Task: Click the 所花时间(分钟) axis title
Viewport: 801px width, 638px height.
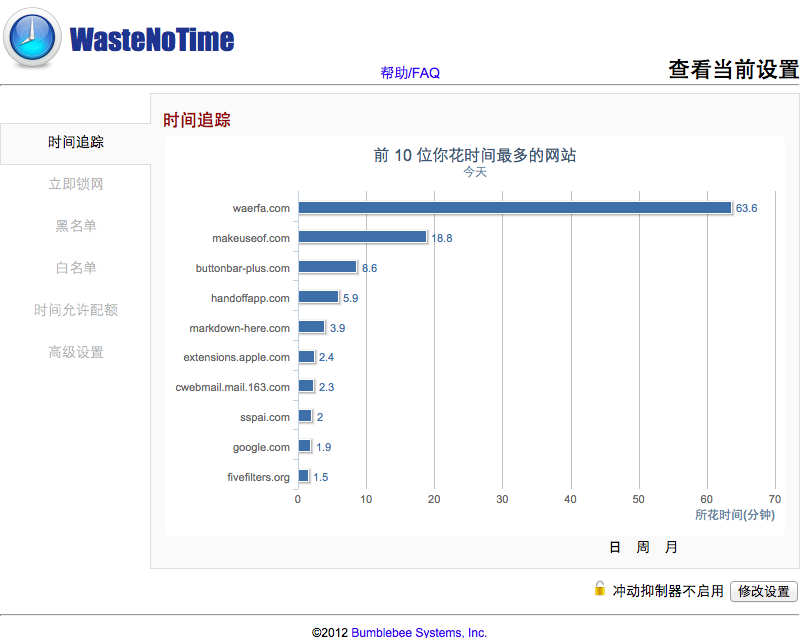Action: 735,515
